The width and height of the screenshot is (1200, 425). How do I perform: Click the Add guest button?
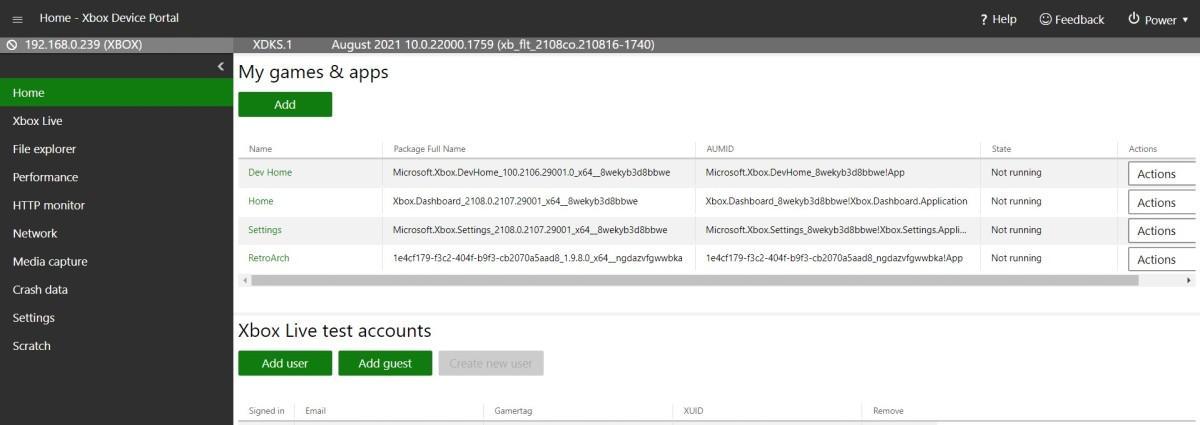[385, 363]
